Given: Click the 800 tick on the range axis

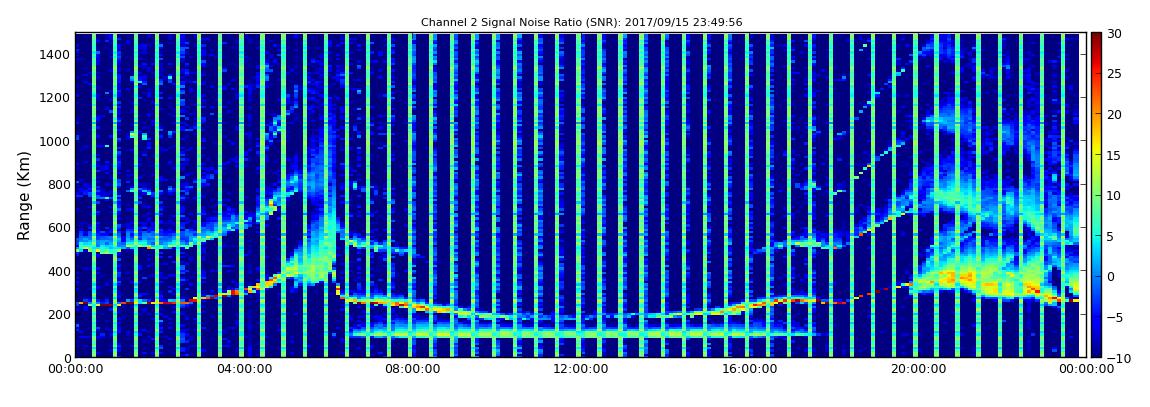Looking at the screenshot, I should click(59, 184).
